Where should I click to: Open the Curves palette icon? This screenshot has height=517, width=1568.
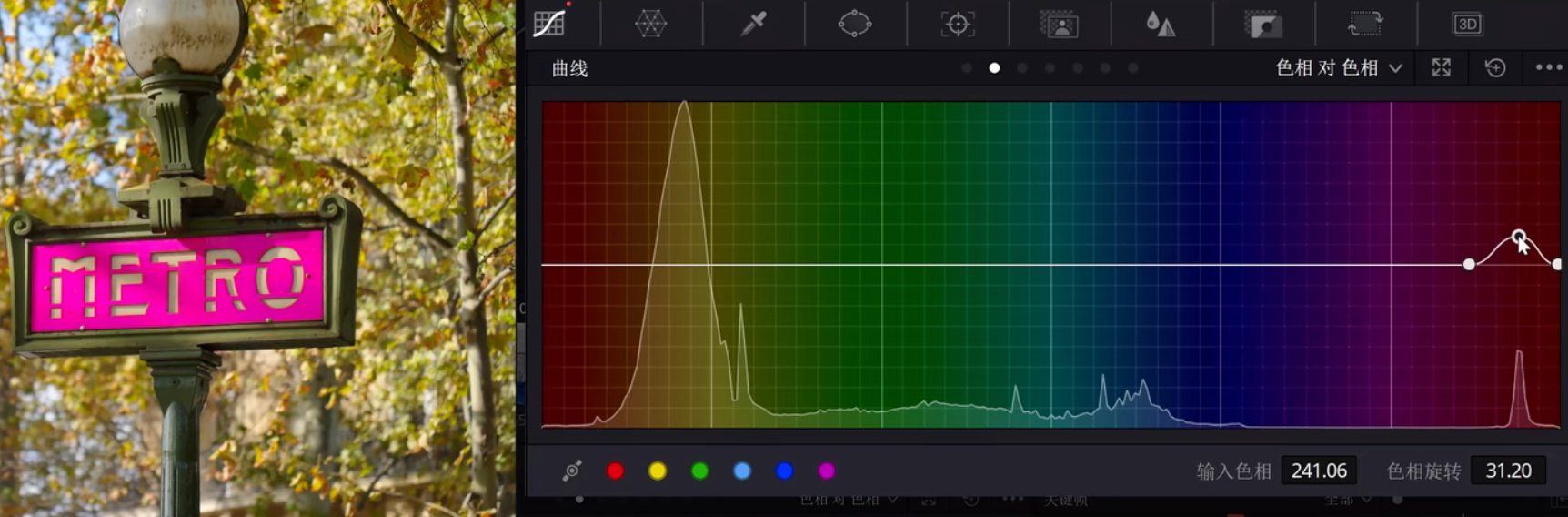pyautogui.click(x=549, y=24)
